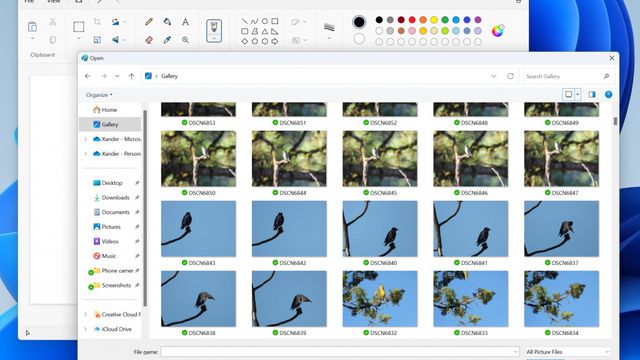The width and height of the screenshot is (640, 360).
Task: Expand the All Picture Files filter
Action: [567, 351]
